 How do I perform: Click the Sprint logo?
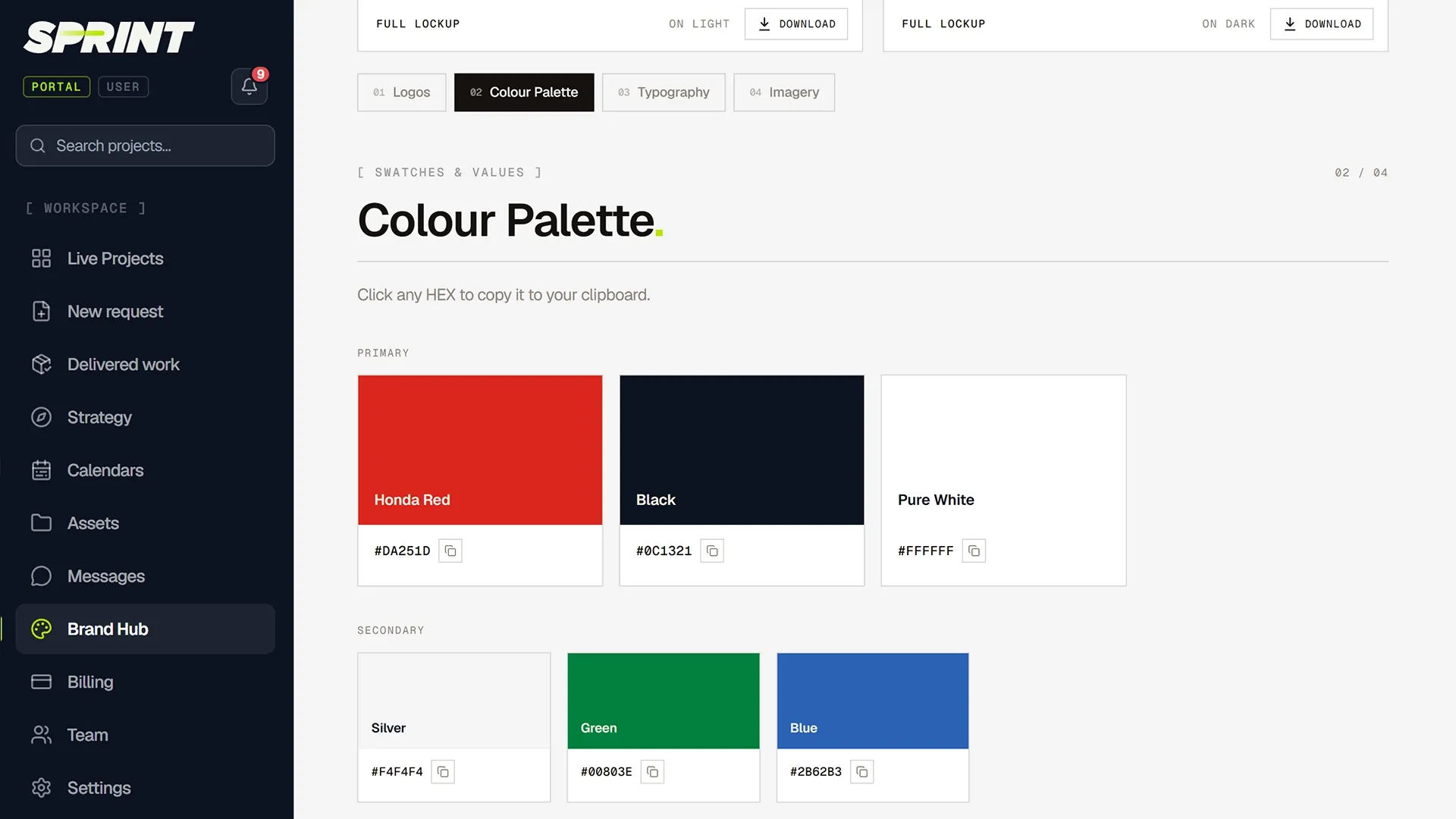point(109,37)
